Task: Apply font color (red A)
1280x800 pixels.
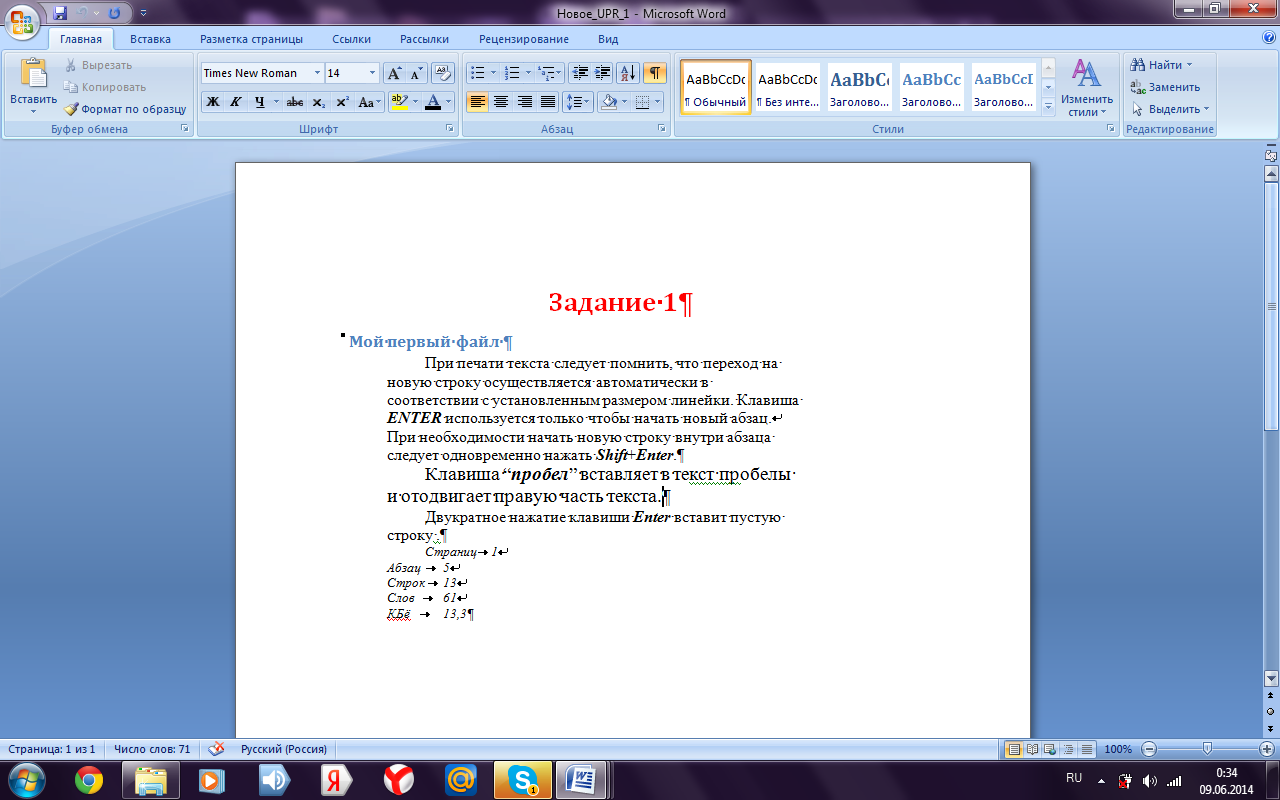Action: click(x=432, y=102)
